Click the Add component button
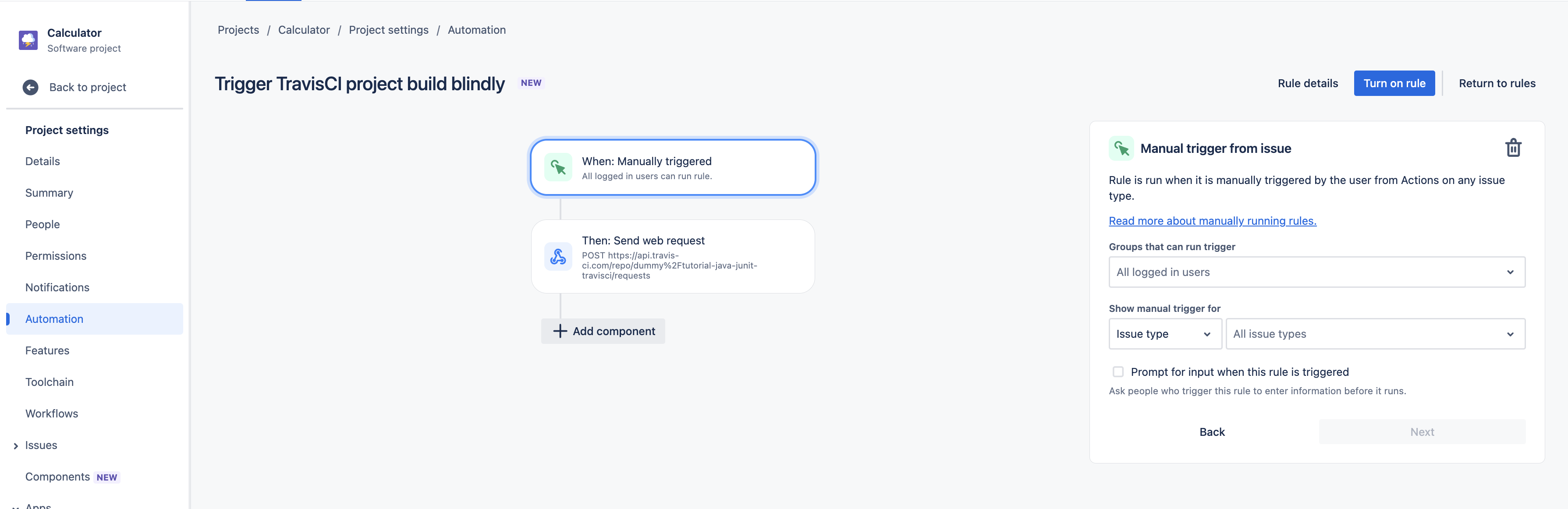Viewport: 1568px width, 509px height. coord(603,331)
